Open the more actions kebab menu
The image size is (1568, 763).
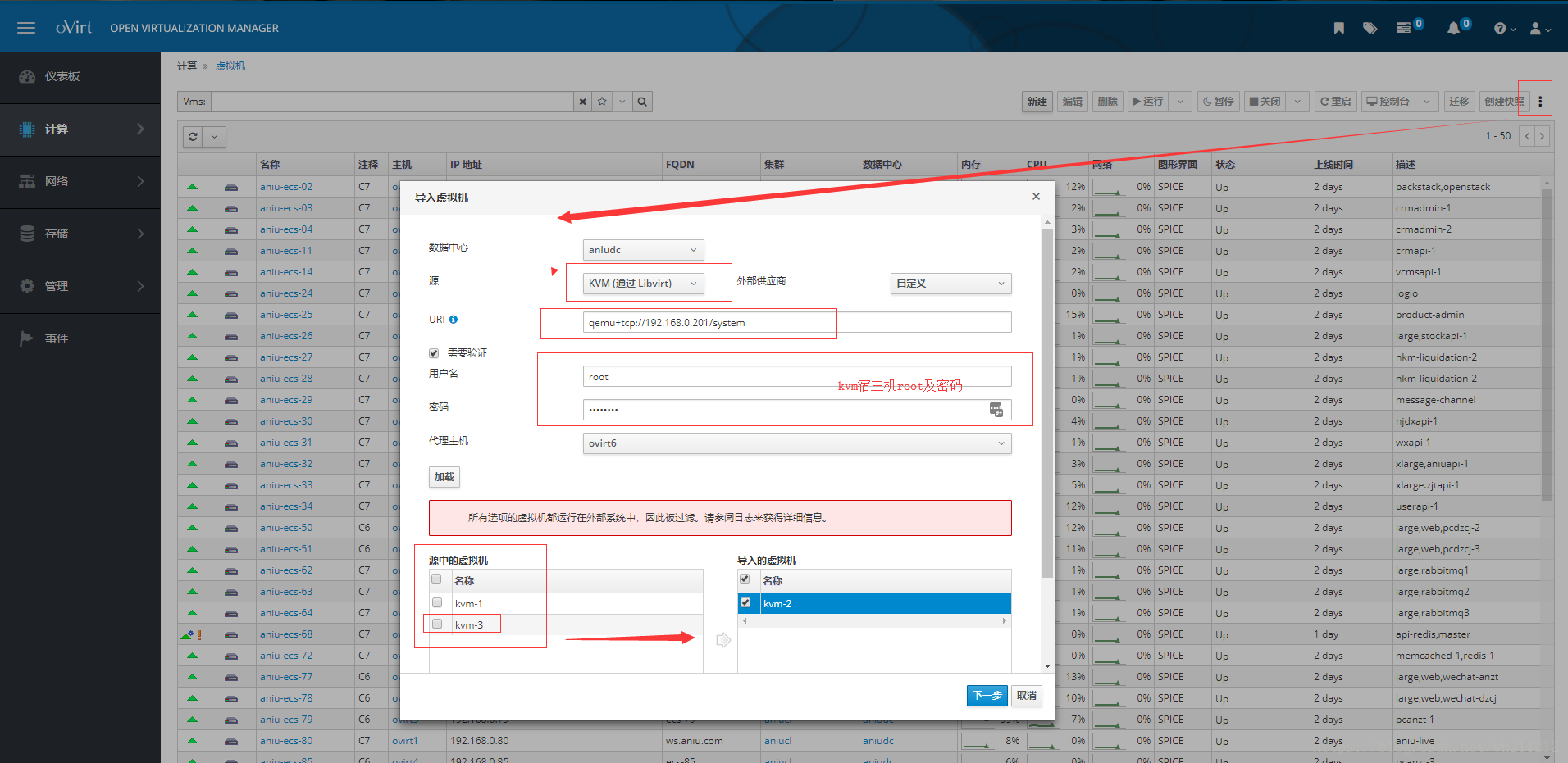tap(1540, 102)
